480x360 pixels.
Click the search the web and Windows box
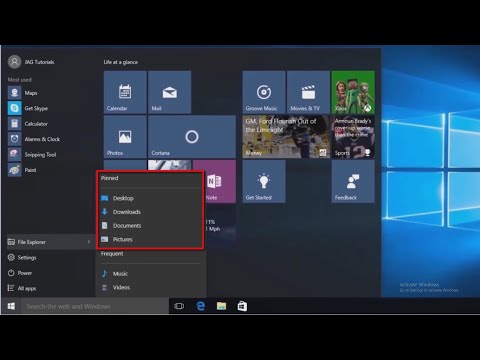point(95,306)
